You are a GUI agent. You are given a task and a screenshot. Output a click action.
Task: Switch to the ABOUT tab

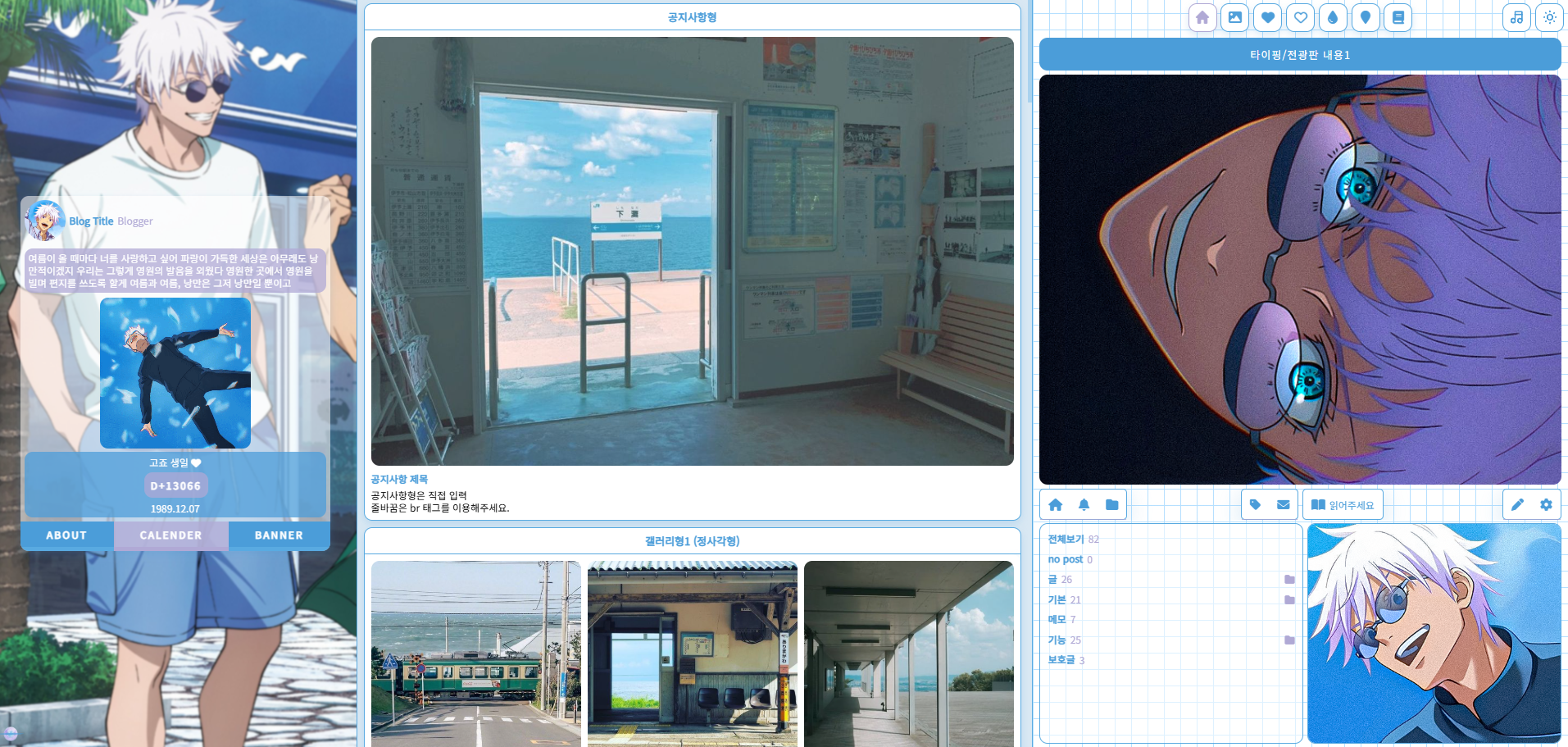66,535
